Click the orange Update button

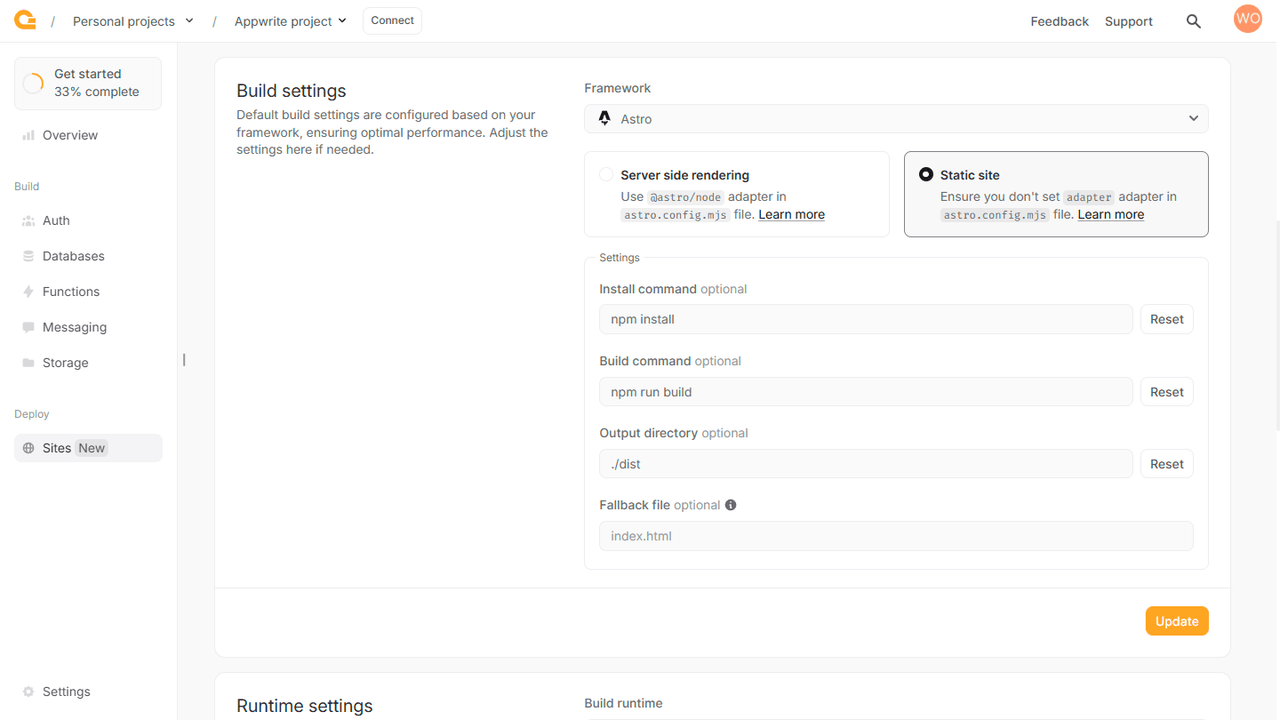[x=1176, y=621]
